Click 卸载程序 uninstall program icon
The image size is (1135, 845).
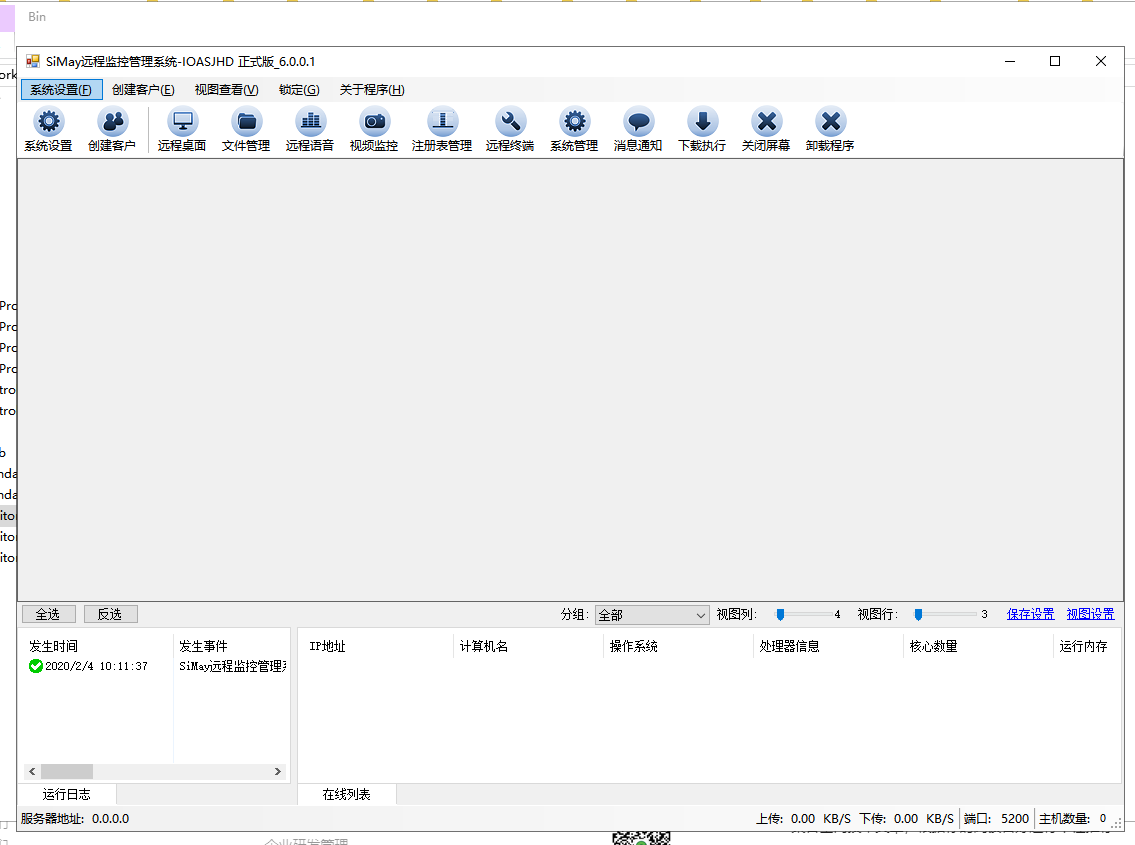tap(830, 130)
